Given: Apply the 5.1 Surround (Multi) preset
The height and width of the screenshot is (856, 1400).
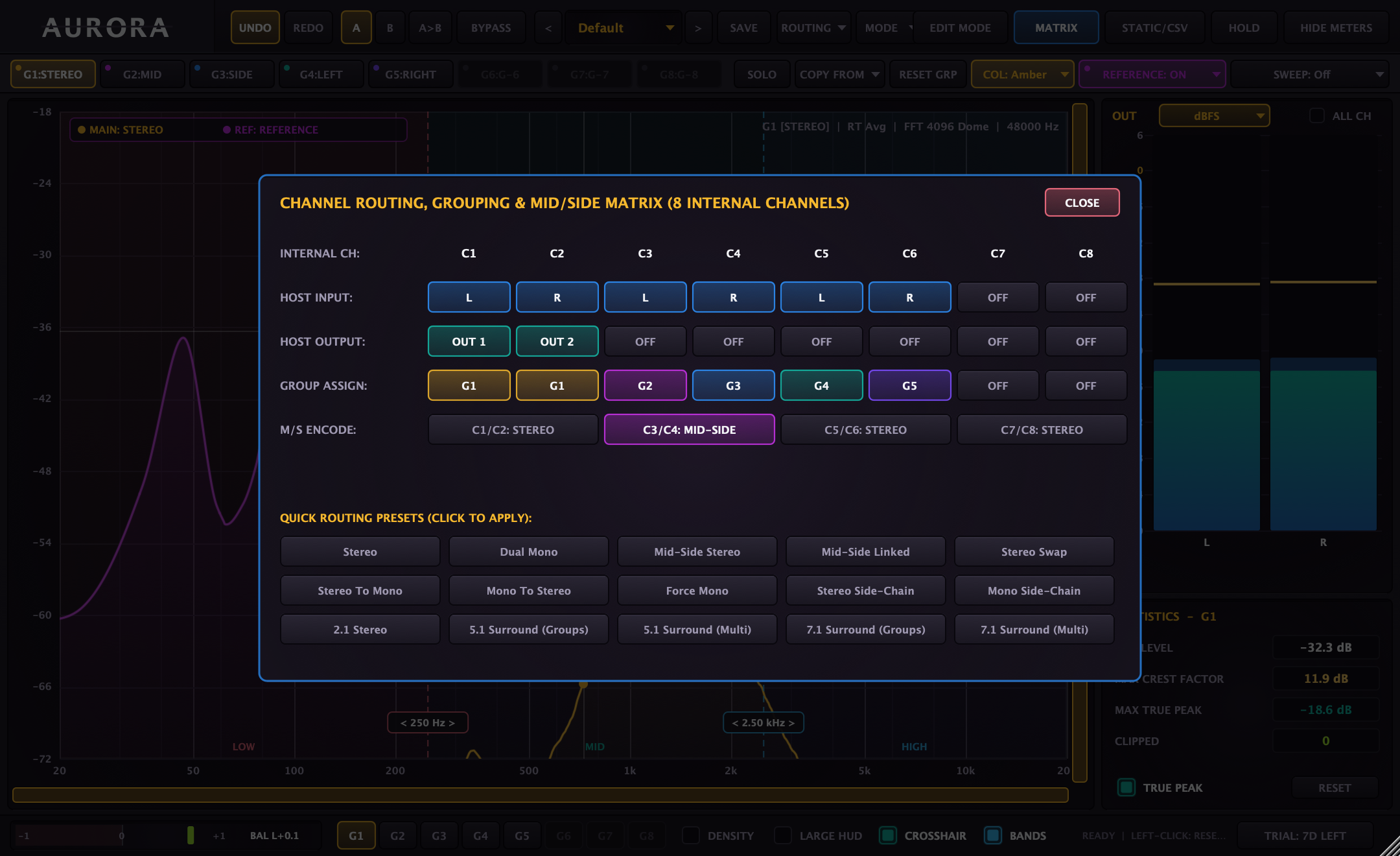Looking at the screenshot, I should [x=697, y=630].
